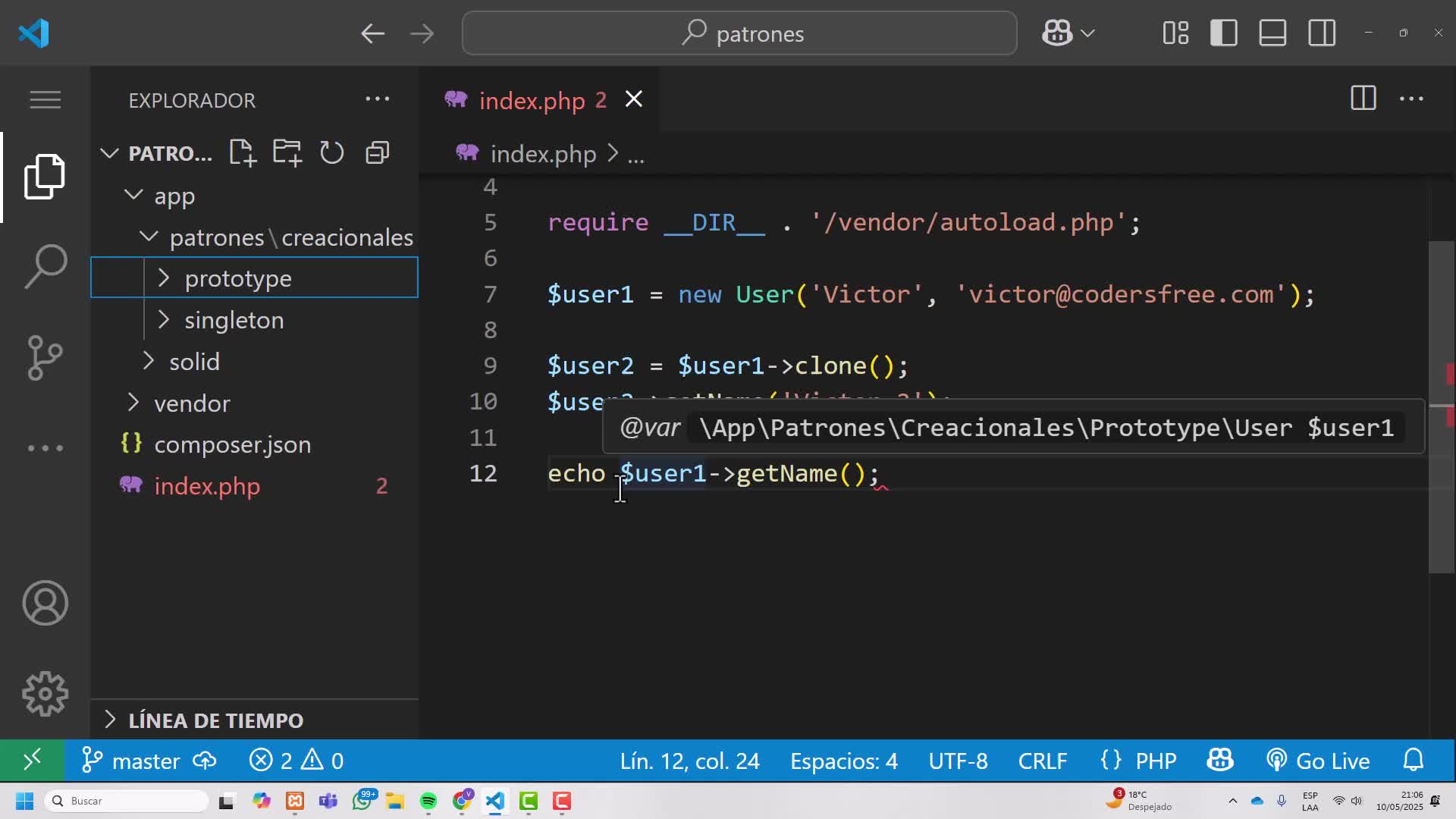Open Microsoft Teams from the taskbar
1456x819 pixels.
click(328, 801)
